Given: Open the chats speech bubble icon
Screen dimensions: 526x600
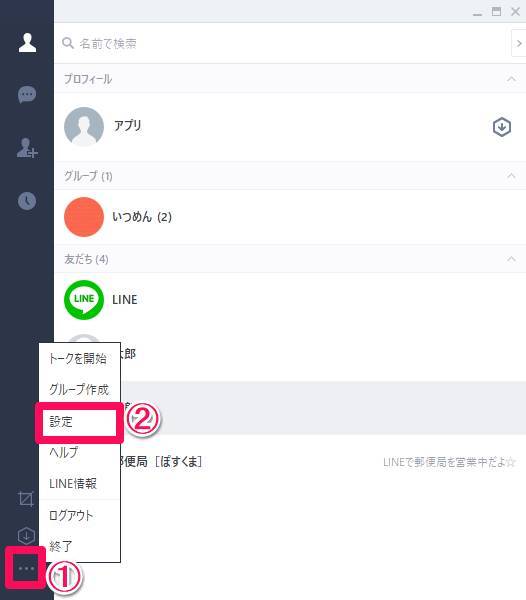Looking at the screenshot, I should click(x=27, y=95).
